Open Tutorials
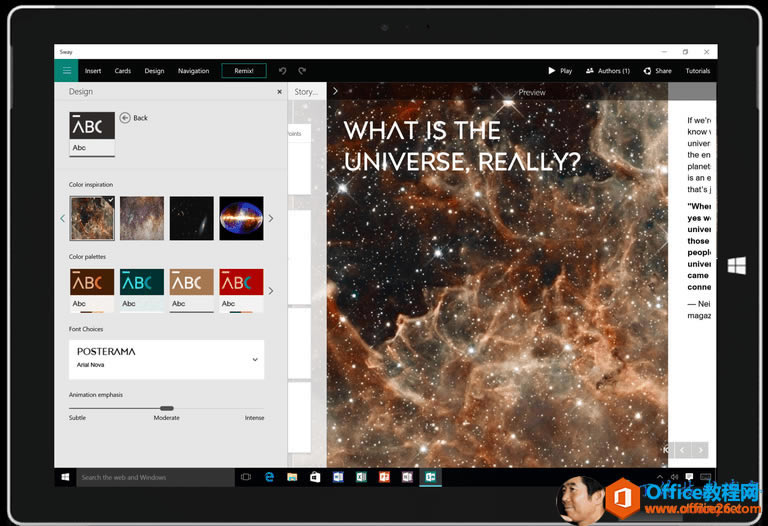Screen dimensions: 768x526 pos(697,71)
